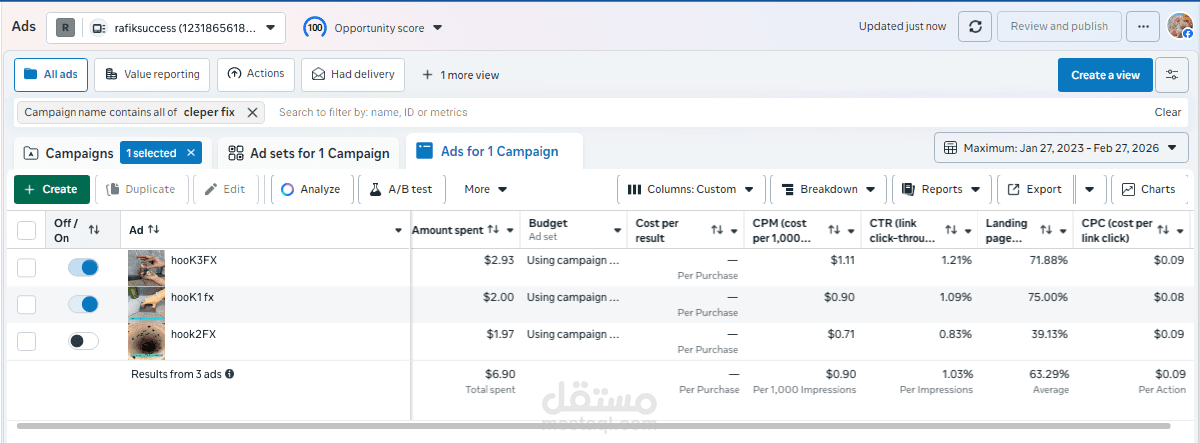The width and height of the screenshot is (1200, 443).
Task: Click 1 more view button
Action: (x=460, y=75)
